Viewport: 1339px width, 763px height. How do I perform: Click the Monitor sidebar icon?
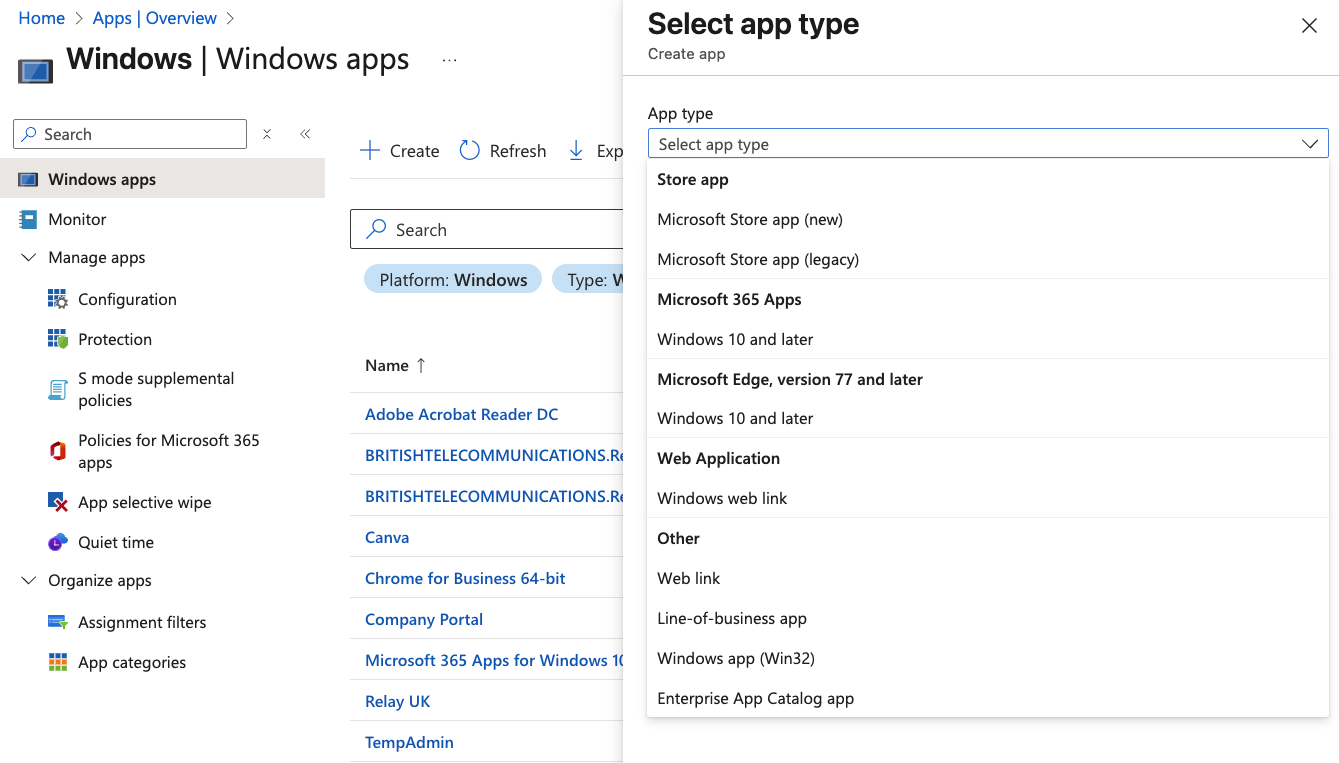coord(29,219)
